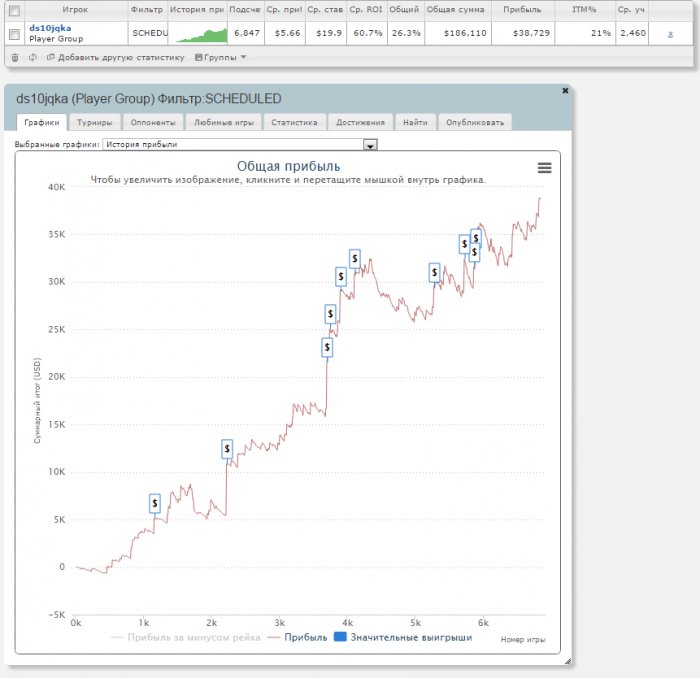Viewport: 700px width, 678px height.
Task: Tick the checkbox for player ds10jqka
Action: click(14, 34)
